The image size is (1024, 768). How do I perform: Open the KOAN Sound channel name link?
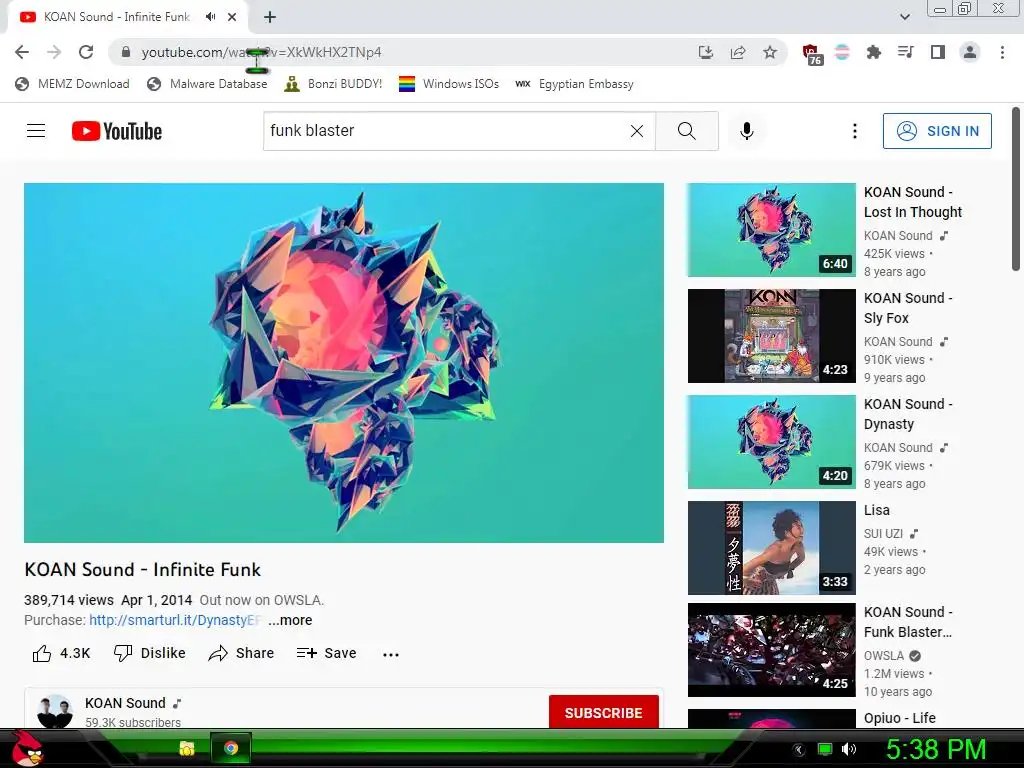coord(125,703)
